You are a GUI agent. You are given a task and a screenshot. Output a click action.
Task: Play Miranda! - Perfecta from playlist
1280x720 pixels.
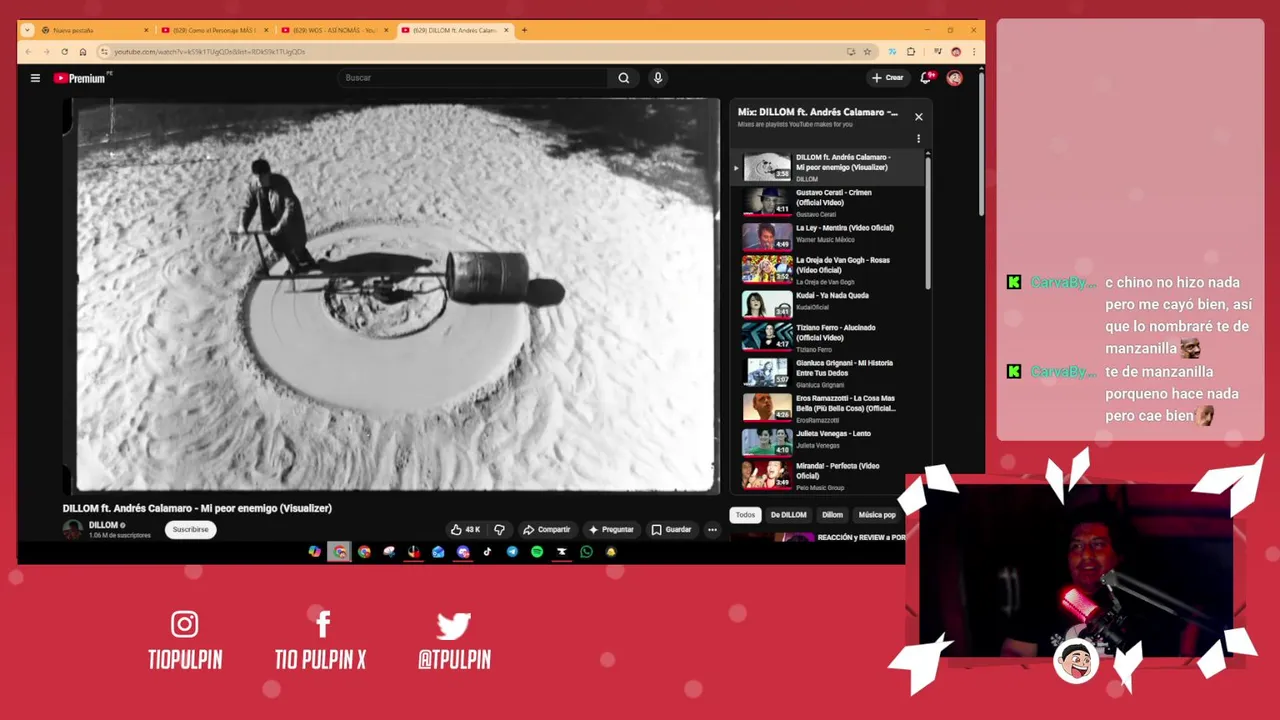[830, 476]
